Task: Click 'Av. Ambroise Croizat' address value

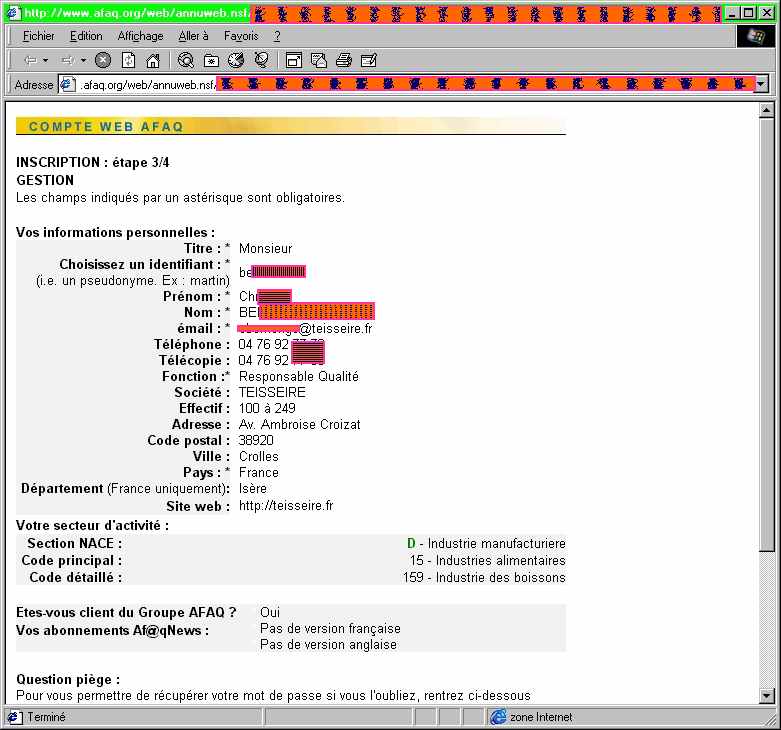Action: (299, 424)
